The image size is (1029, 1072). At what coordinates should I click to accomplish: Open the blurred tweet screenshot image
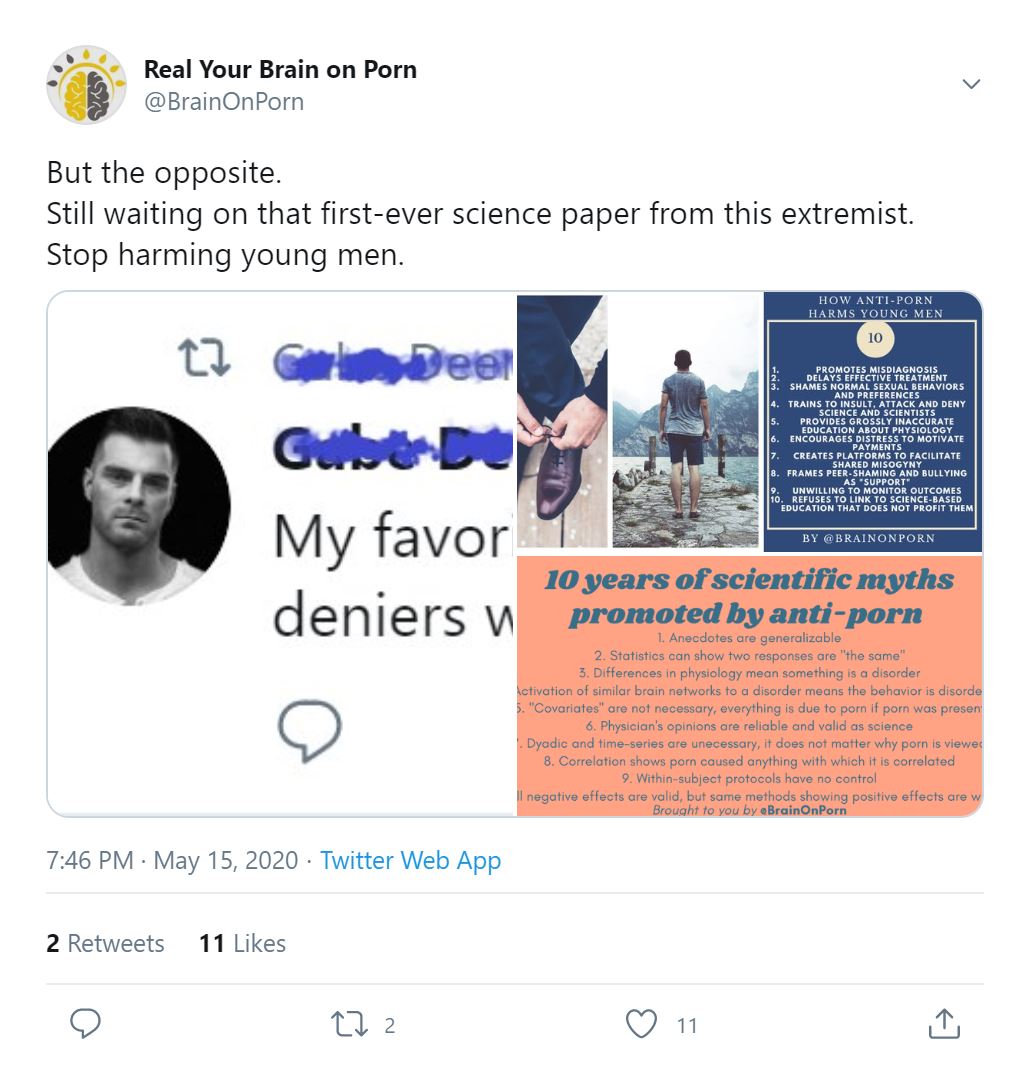click(282, 554)
